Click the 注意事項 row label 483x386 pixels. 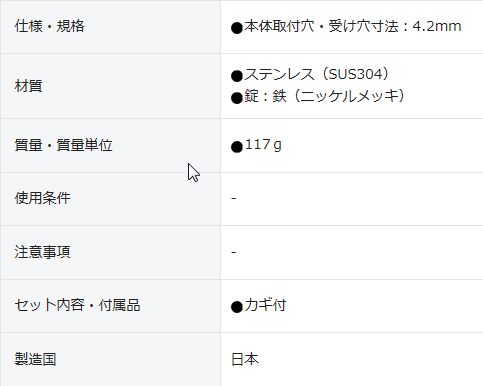pos(42,252)
